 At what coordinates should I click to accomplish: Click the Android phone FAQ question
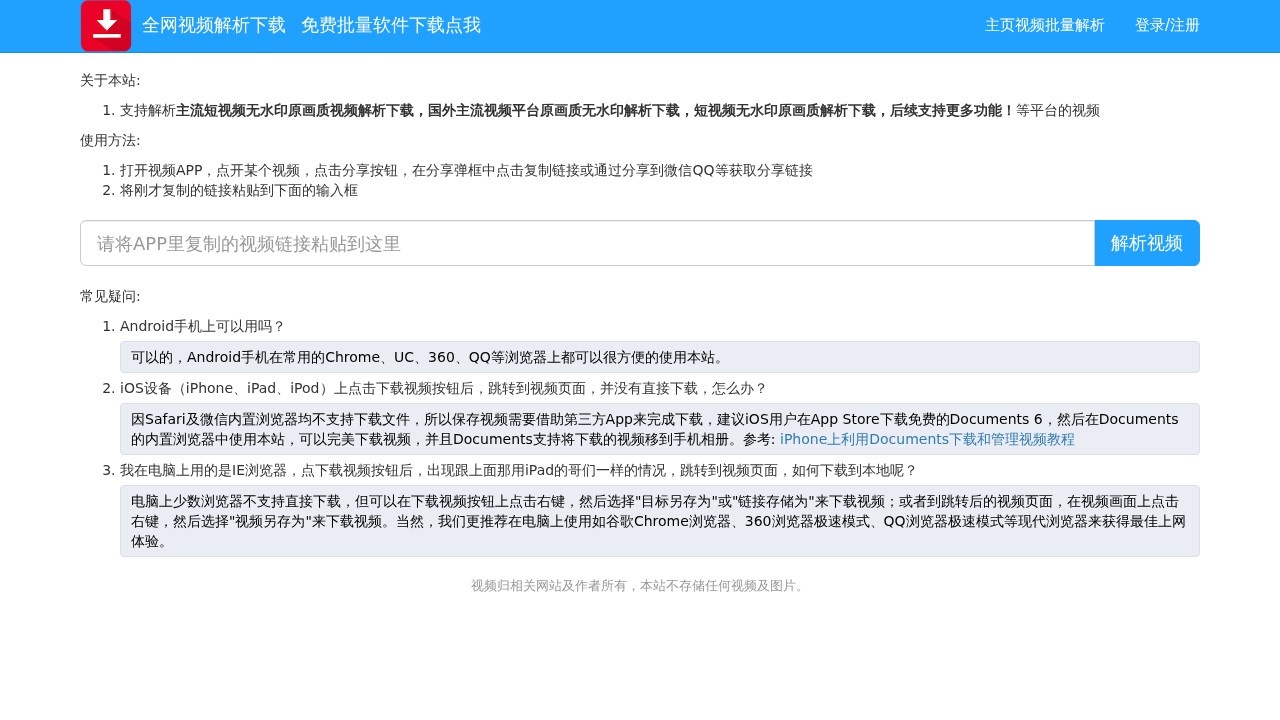coord(202,326)
